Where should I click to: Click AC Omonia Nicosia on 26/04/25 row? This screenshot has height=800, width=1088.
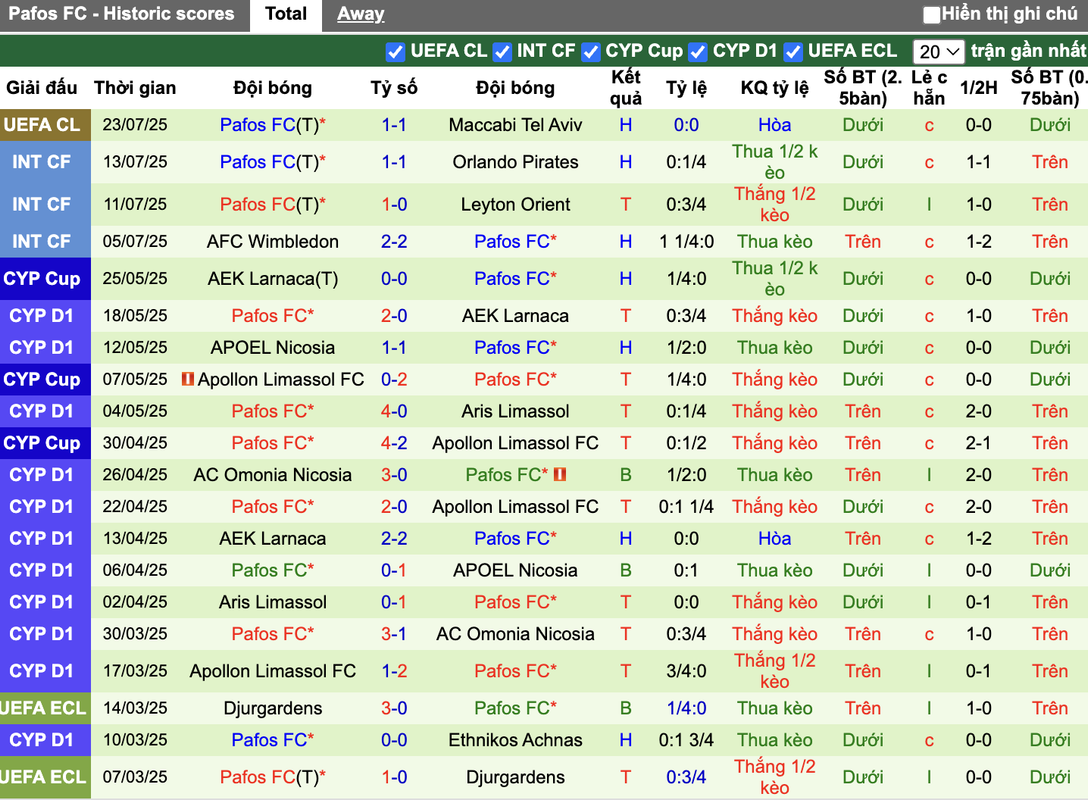[273, 475]
